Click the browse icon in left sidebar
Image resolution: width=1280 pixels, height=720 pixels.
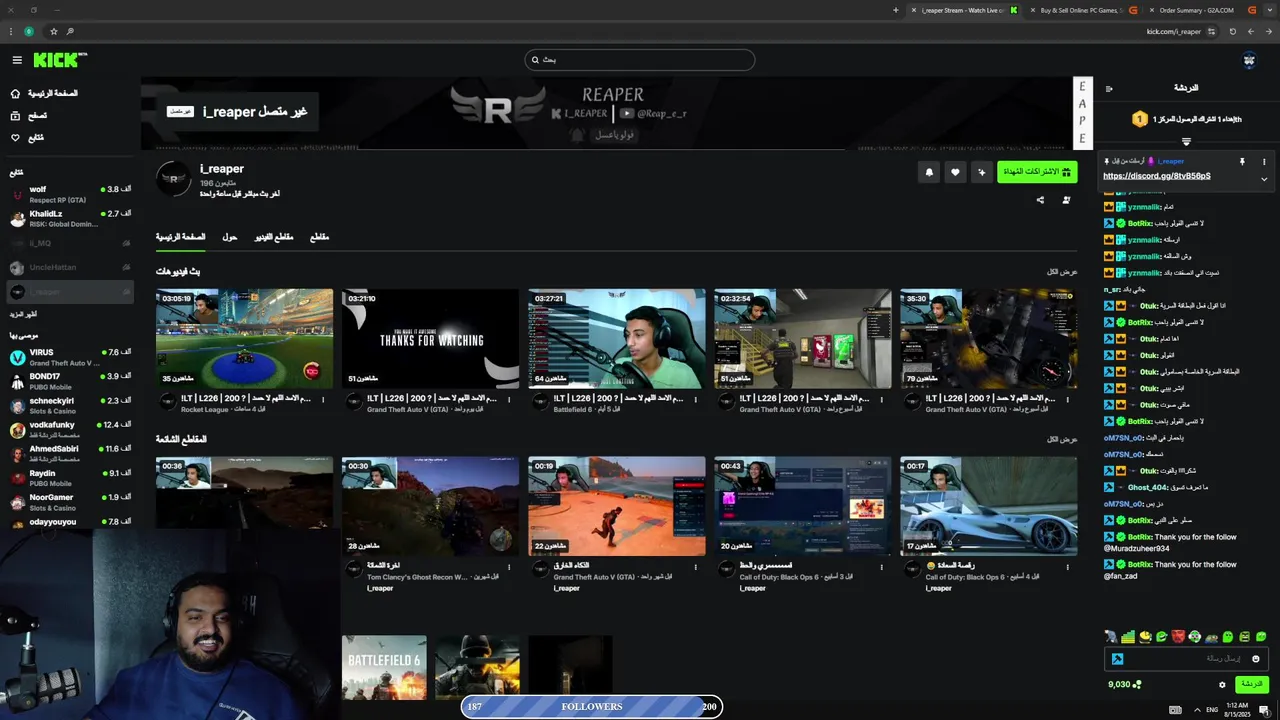[x=15, y=115]
